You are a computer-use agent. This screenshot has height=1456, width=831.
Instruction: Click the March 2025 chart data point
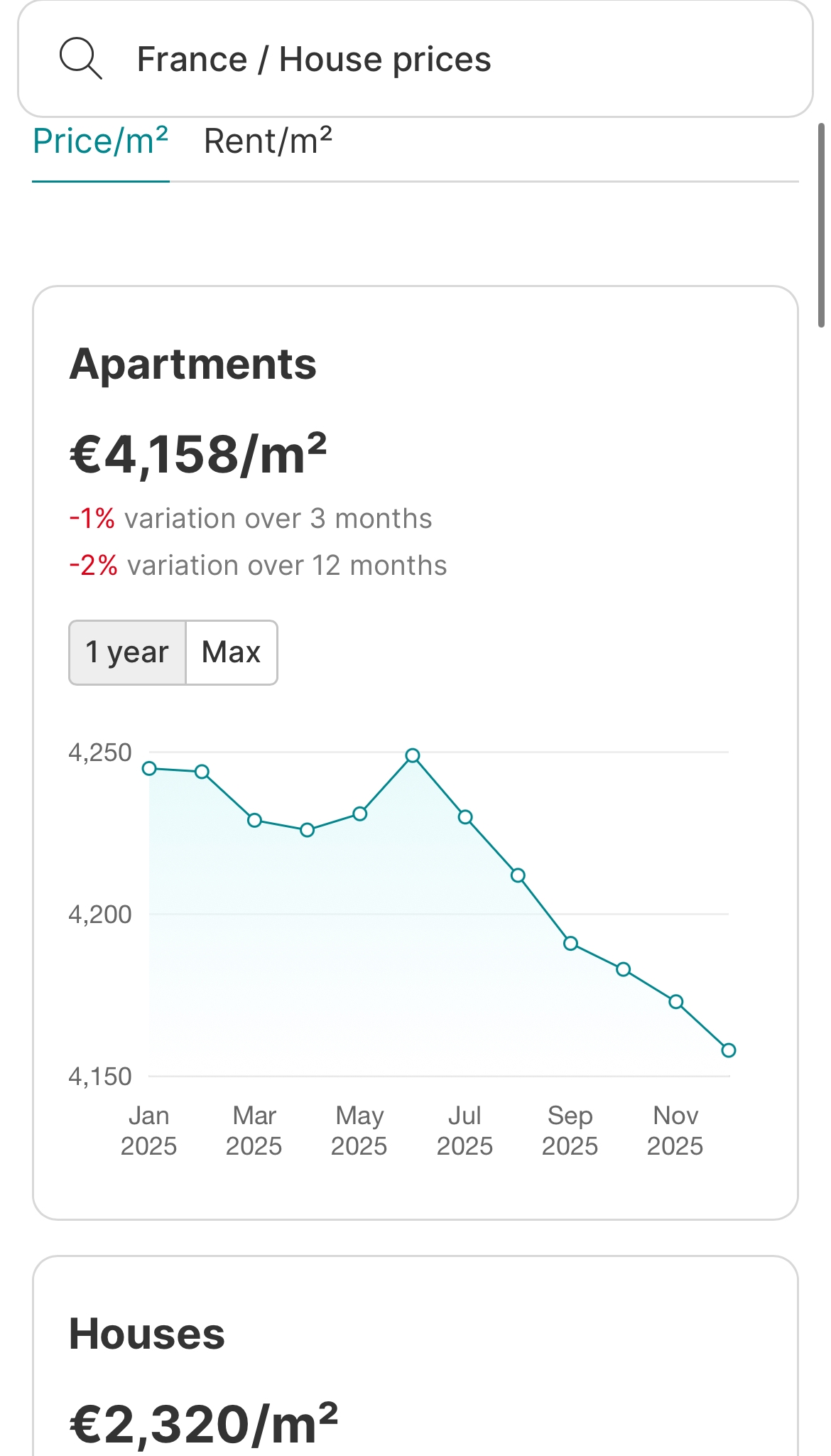pyautogui.click(x=254, y=821)
